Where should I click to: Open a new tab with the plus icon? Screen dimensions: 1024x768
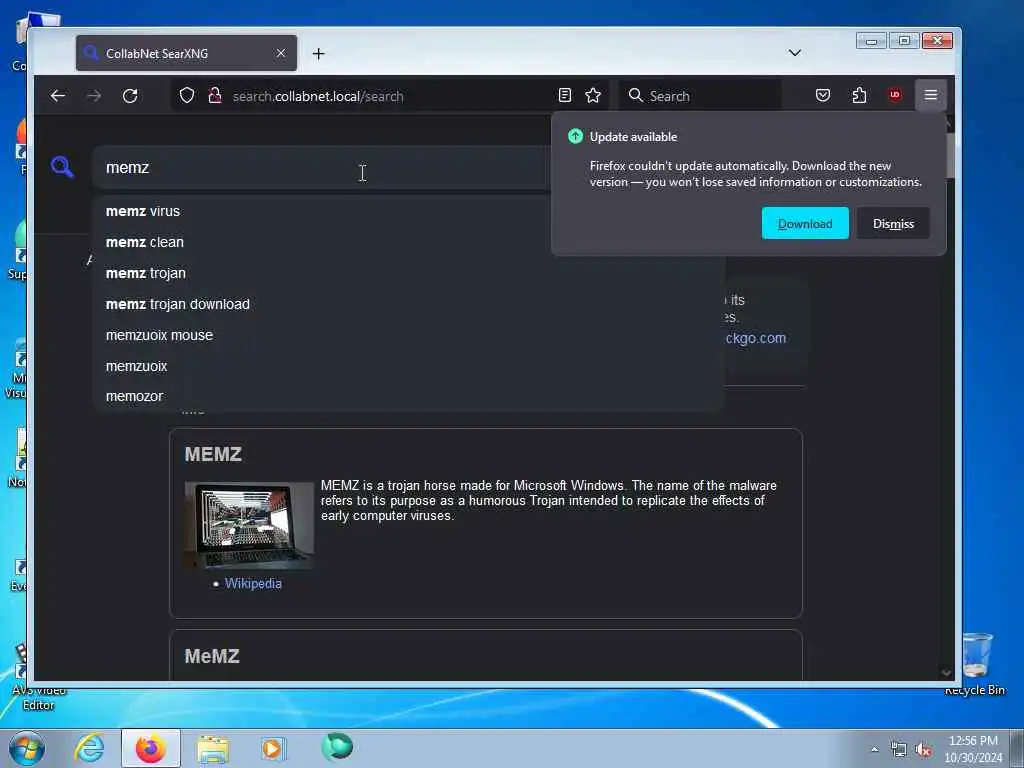coord(319,54)
